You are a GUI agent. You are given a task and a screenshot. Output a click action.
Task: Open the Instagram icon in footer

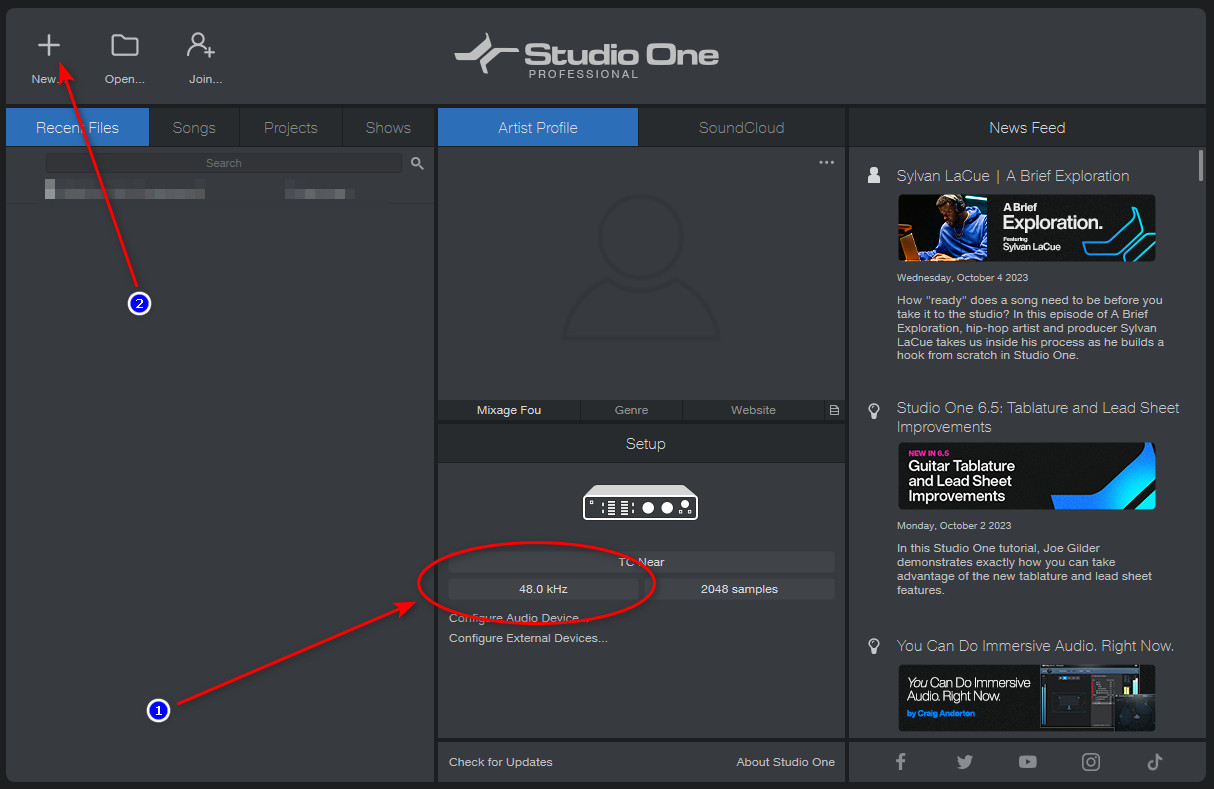[x=1091, y=762]
